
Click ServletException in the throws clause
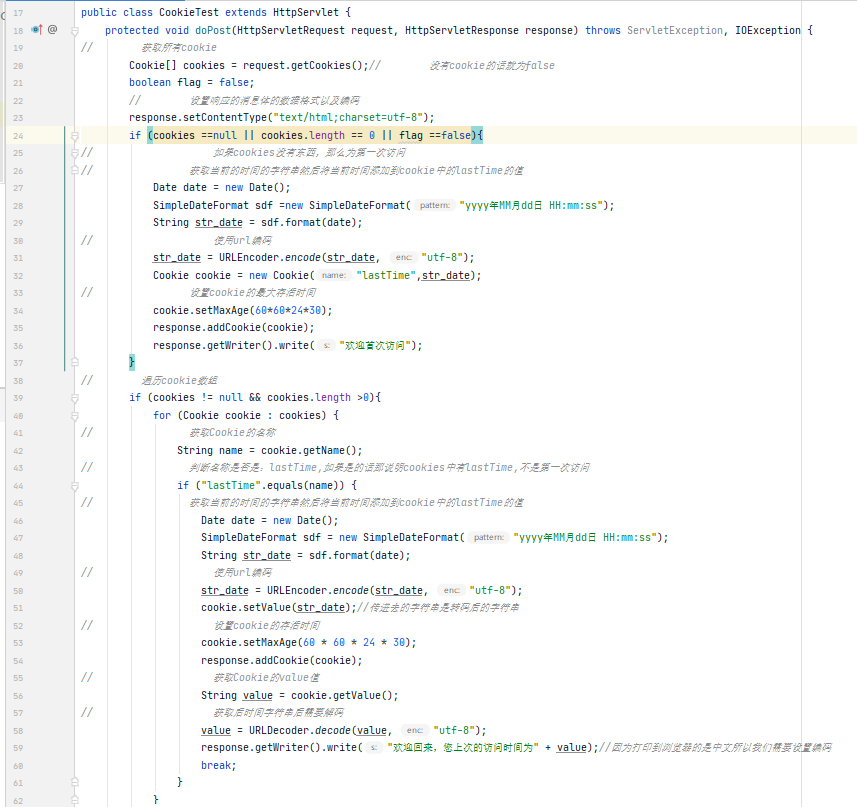[x=674, y=30]
